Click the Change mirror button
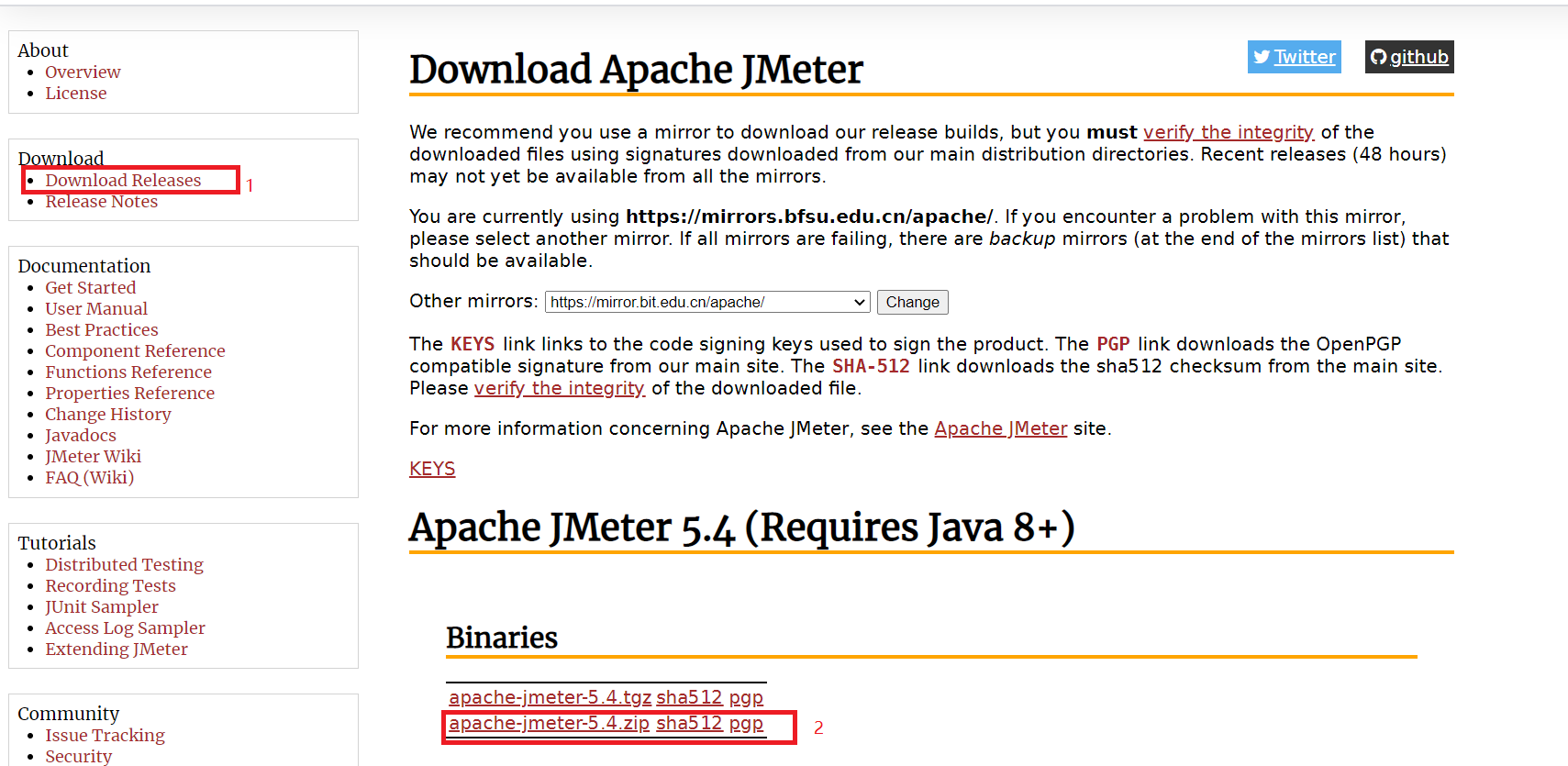This screenshot has height=766, width=1568. pyautogui.click(x=913, y=302)
